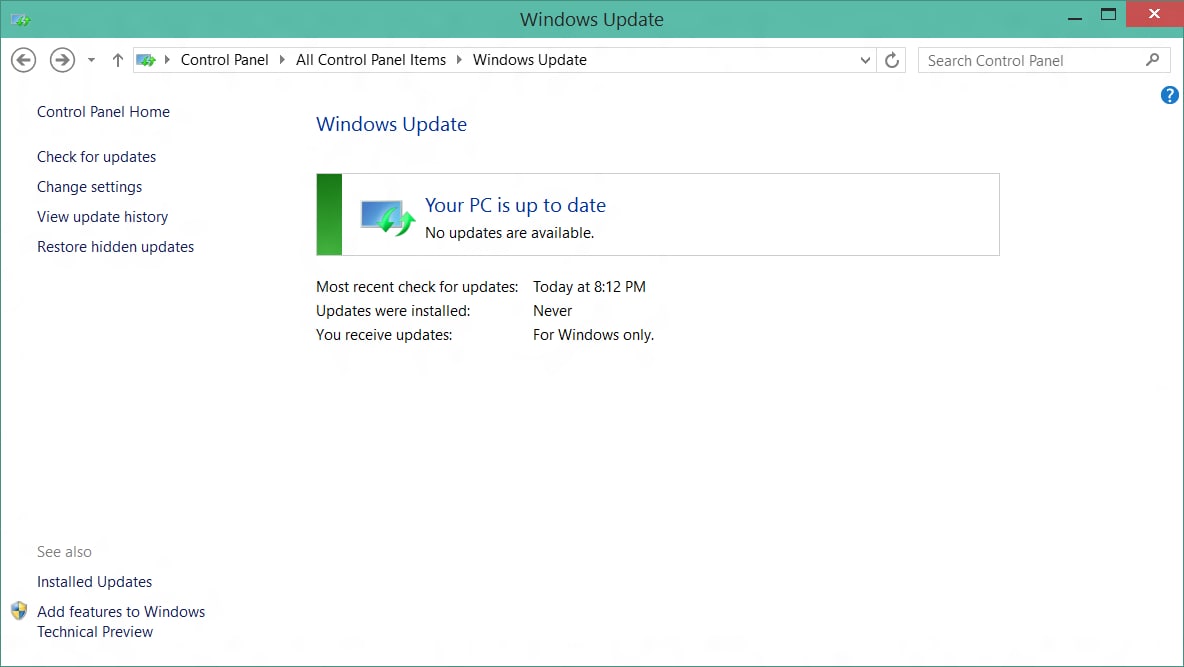Expand chevron after All Control Panel Items

coord(458,60)
